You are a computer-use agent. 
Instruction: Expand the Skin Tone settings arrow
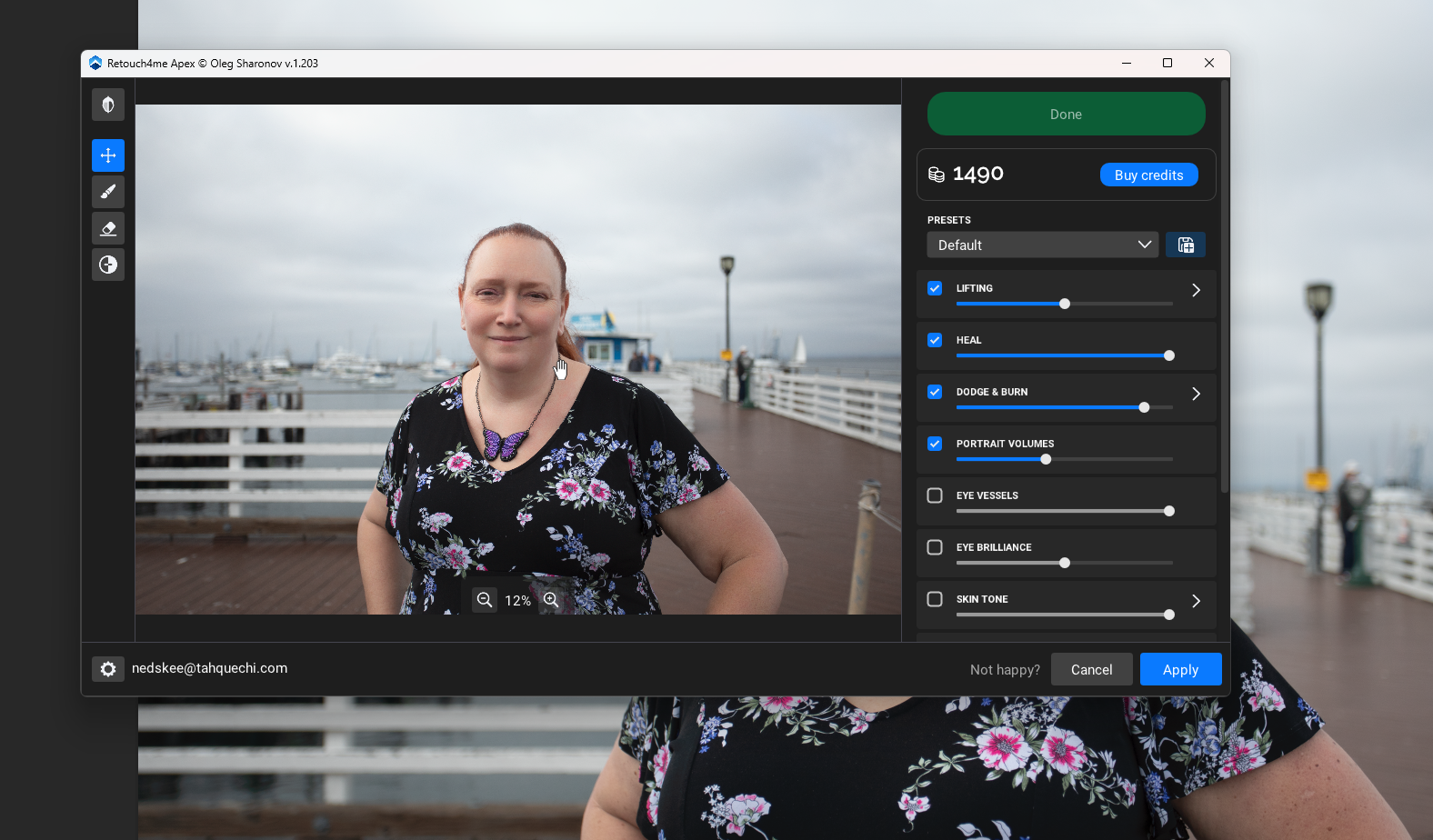[x=1196, y=601]
